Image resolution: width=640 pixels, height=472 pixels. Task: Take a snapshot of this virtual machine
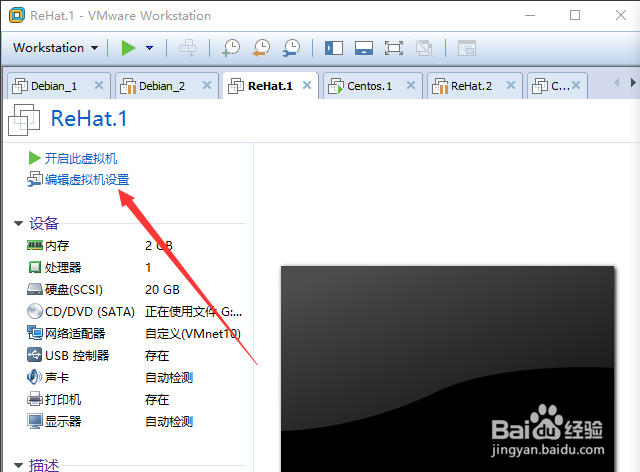tap(231, 48)
